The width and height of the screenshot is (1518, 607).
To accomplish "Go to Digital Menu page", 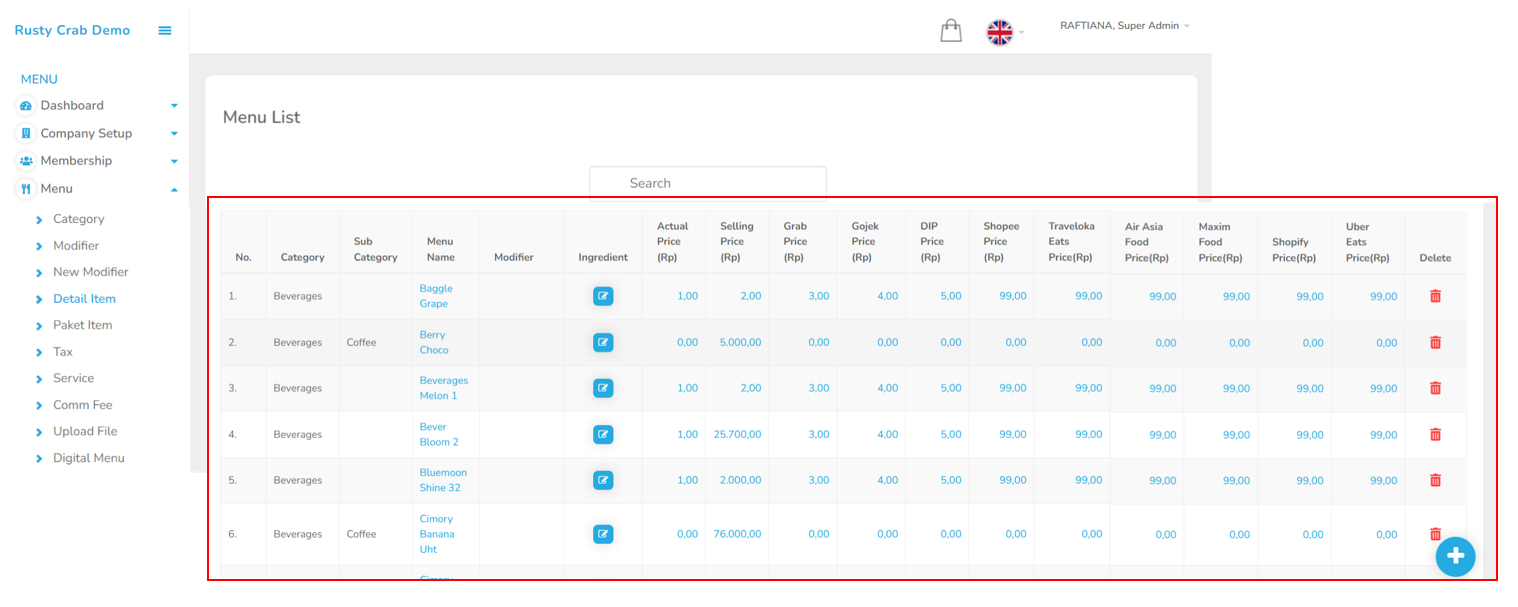I will point(88,458).
